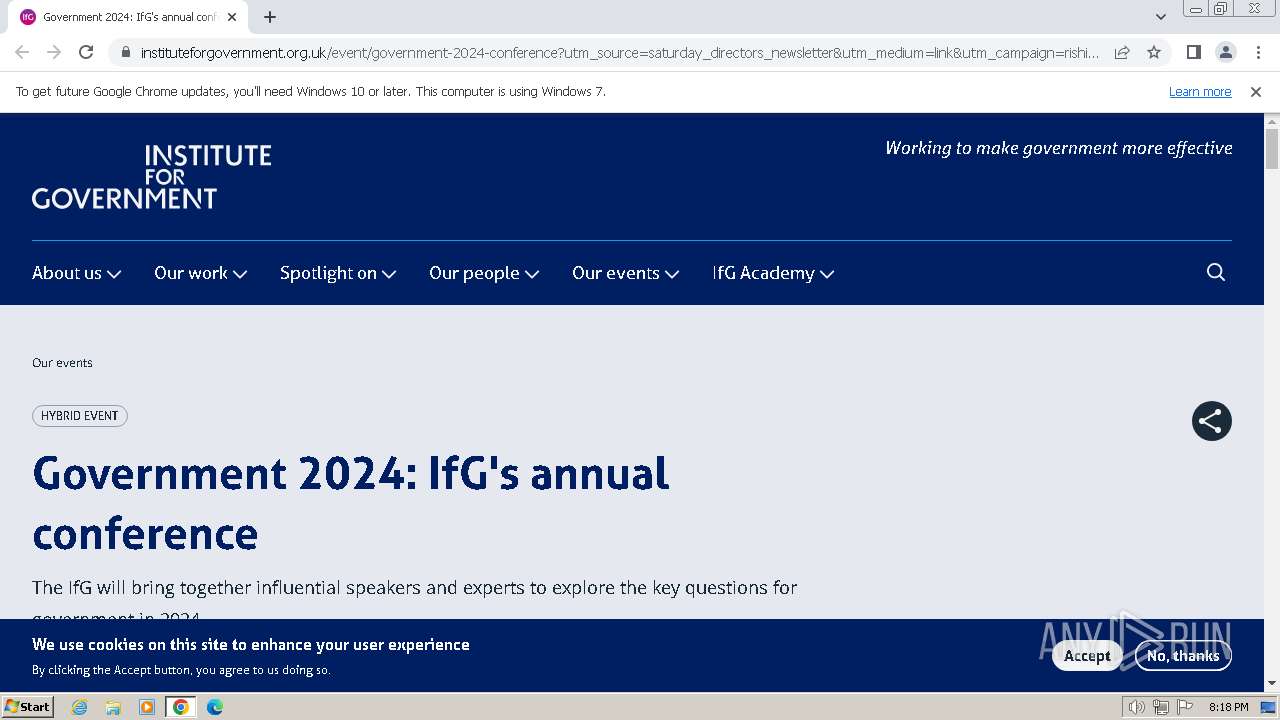This screenshot has width=1280, height=720.
Task: Open the Our events menu
Action: pos(625,273)
